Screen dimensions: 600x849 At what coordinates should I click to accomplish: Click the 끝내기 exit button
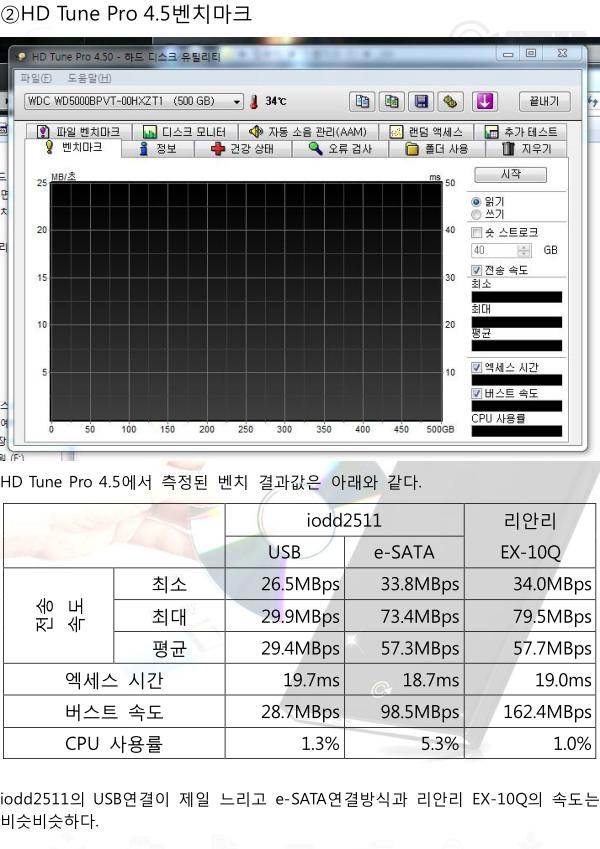coord(544,101)
